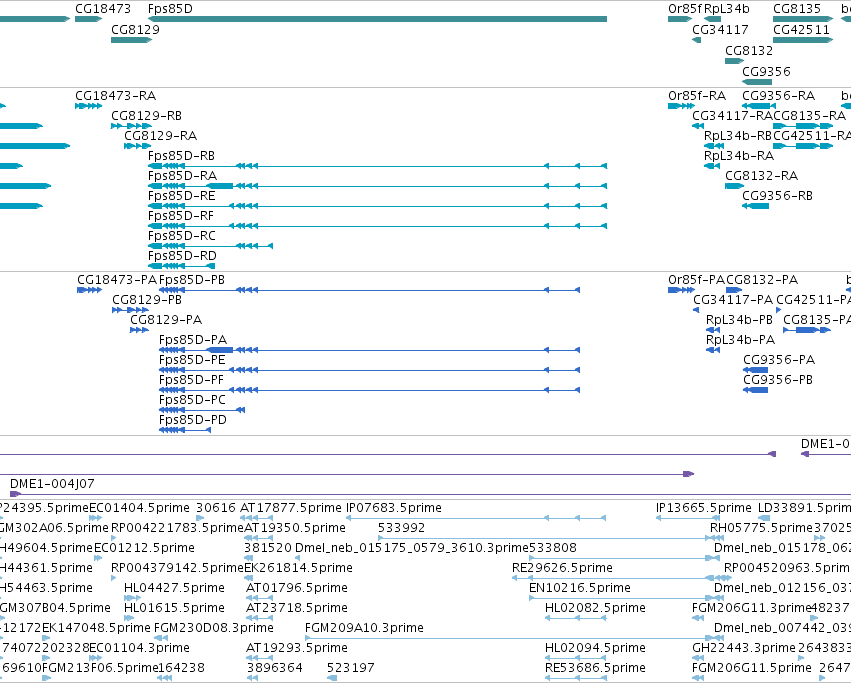The width and height of the screenshot is (851, 683).
Task: Select the CG8129-RB transcript label
Action: click(x=147, y=116)
